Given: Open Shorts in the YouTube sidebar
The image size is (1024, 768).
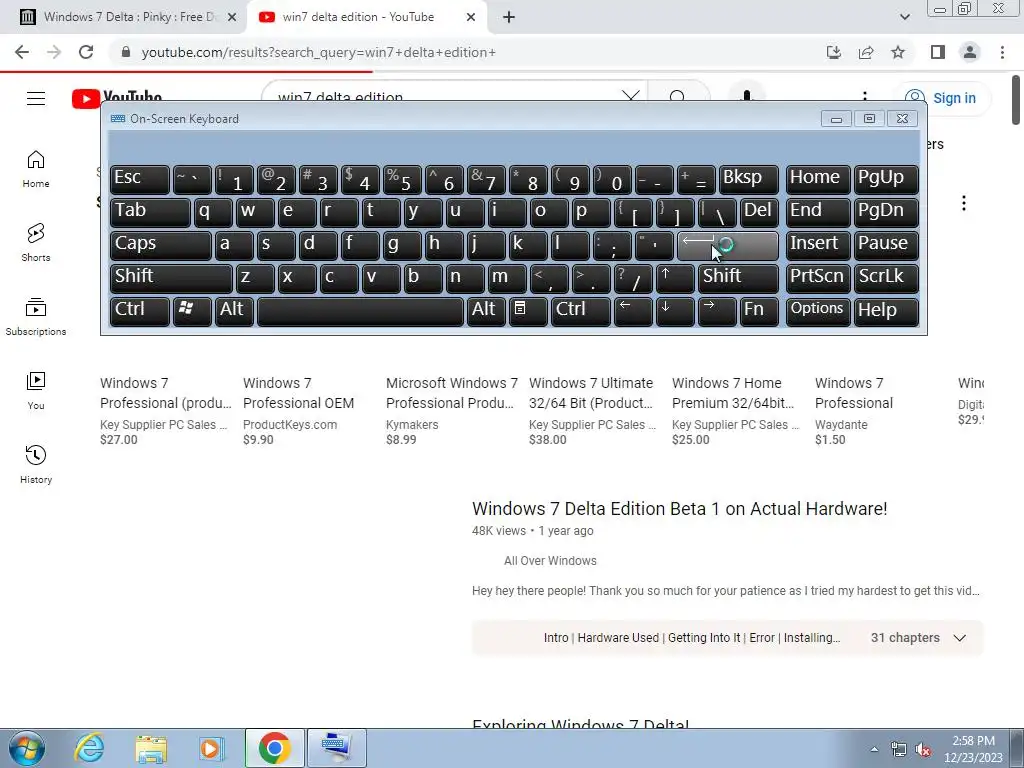Looking at the screenshot, I should point(36,243).
